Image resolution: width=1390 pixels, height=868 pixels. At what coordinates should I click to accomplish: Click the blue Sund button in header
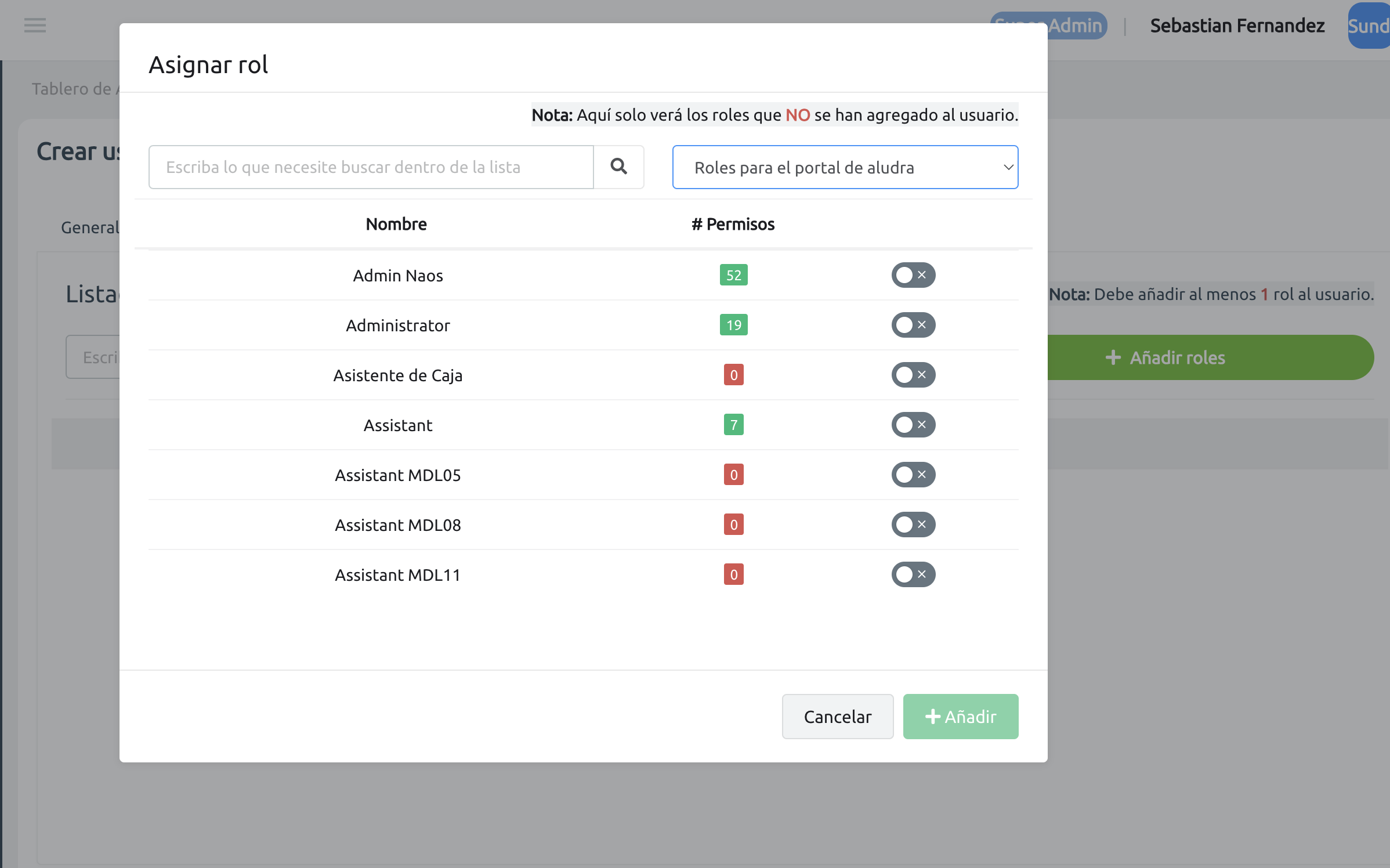(x=1369, y=26)
